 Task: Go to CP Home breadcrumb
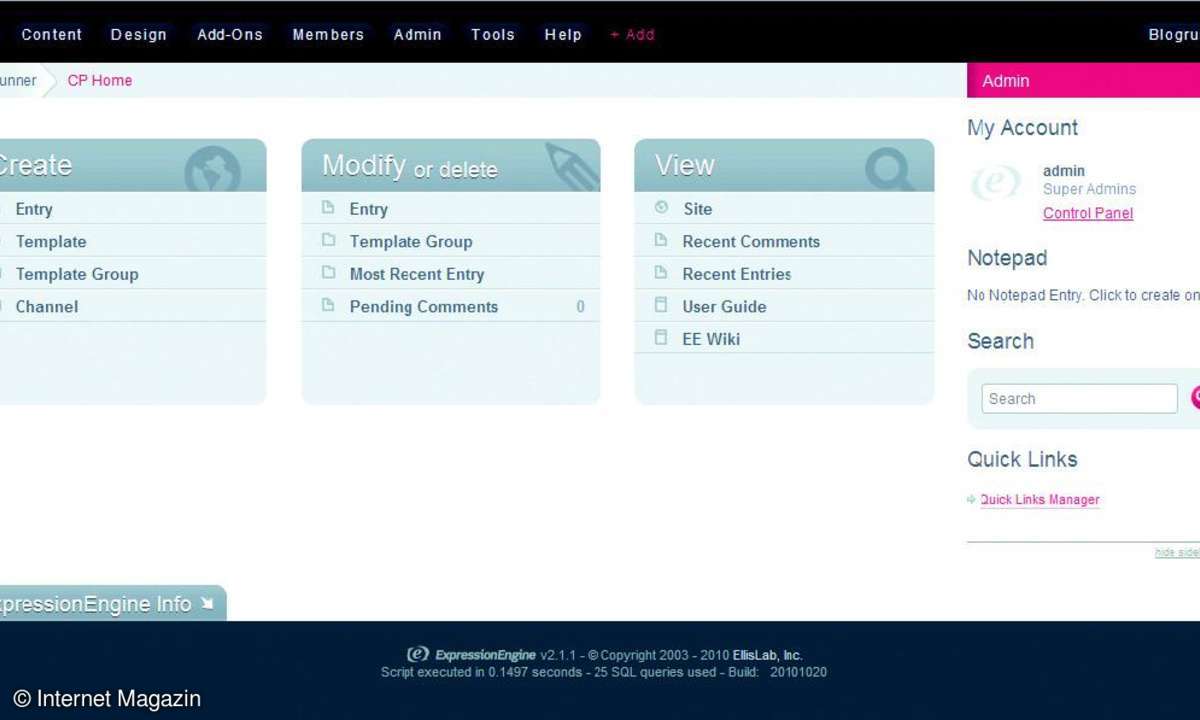(x=100, y=80)
